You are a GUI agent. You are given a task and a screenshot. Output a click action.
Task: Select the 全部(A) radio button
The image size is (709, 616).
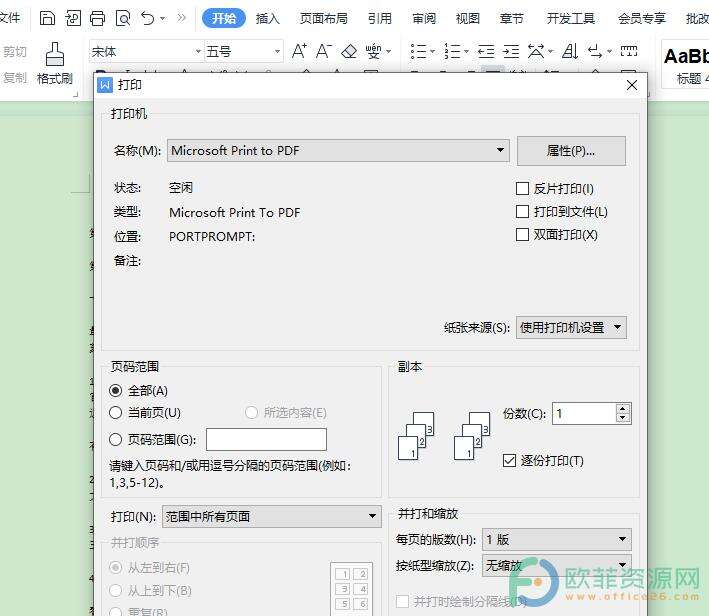coord(116,390)
